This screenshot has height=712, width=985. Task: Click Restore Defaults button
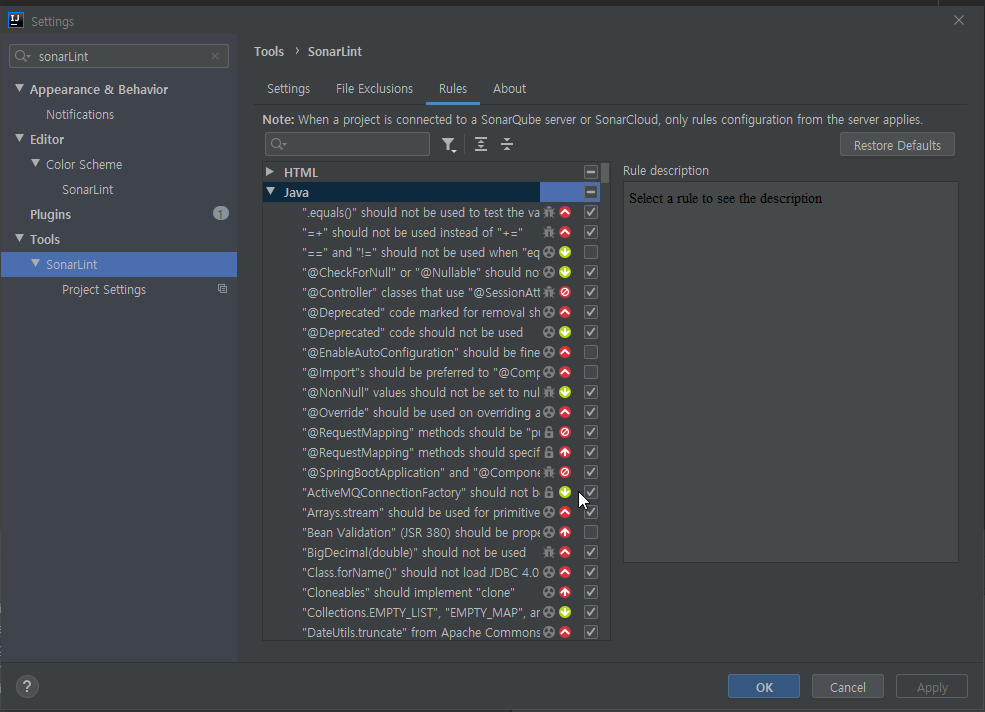(x=897, y=145)
